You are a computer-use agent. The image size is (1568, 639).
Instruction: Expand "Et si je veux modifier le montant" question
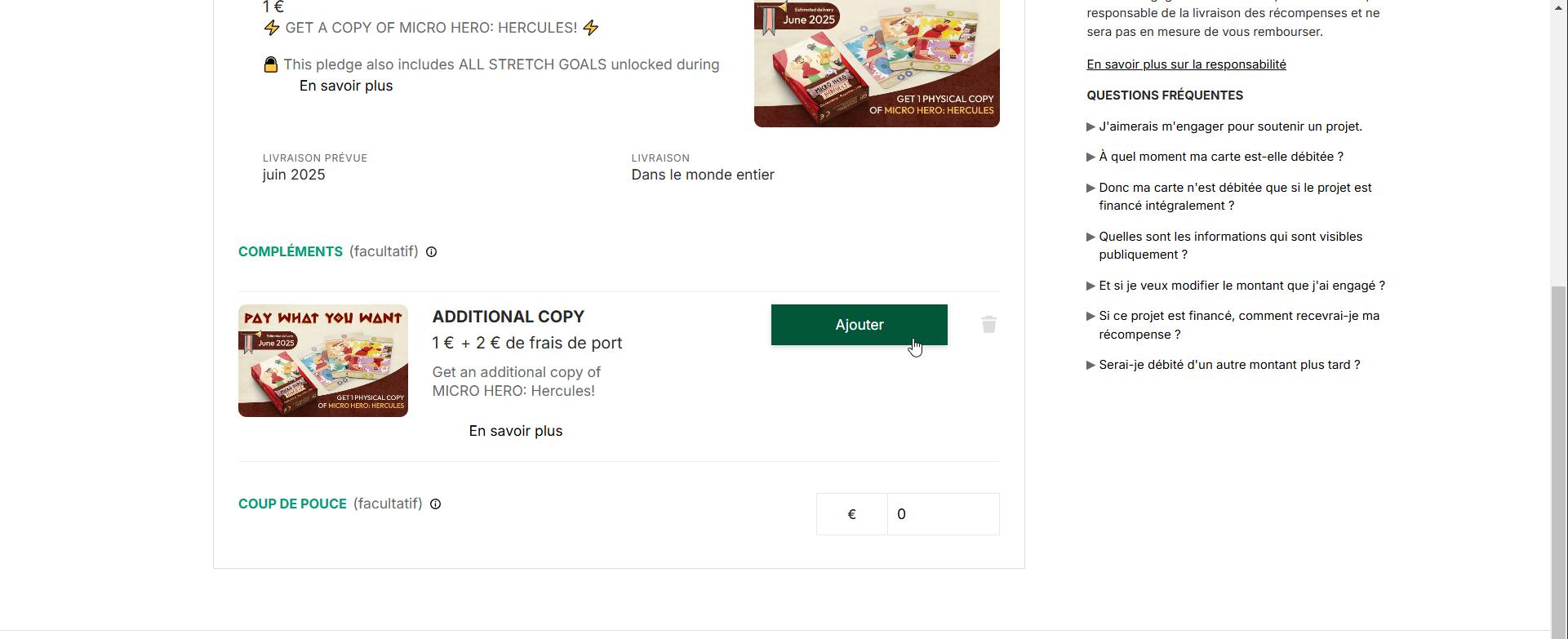point(1236,286)
